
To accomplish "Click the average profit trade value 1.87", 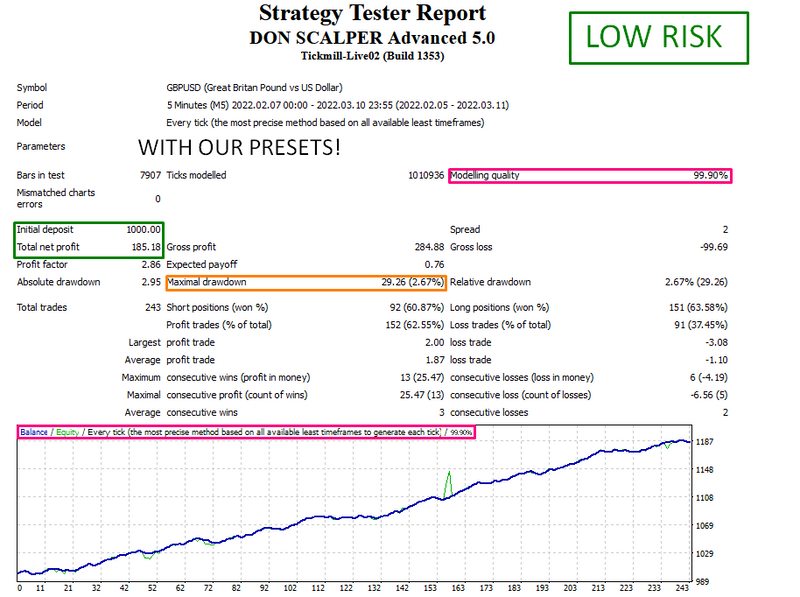I will (435, 360).
